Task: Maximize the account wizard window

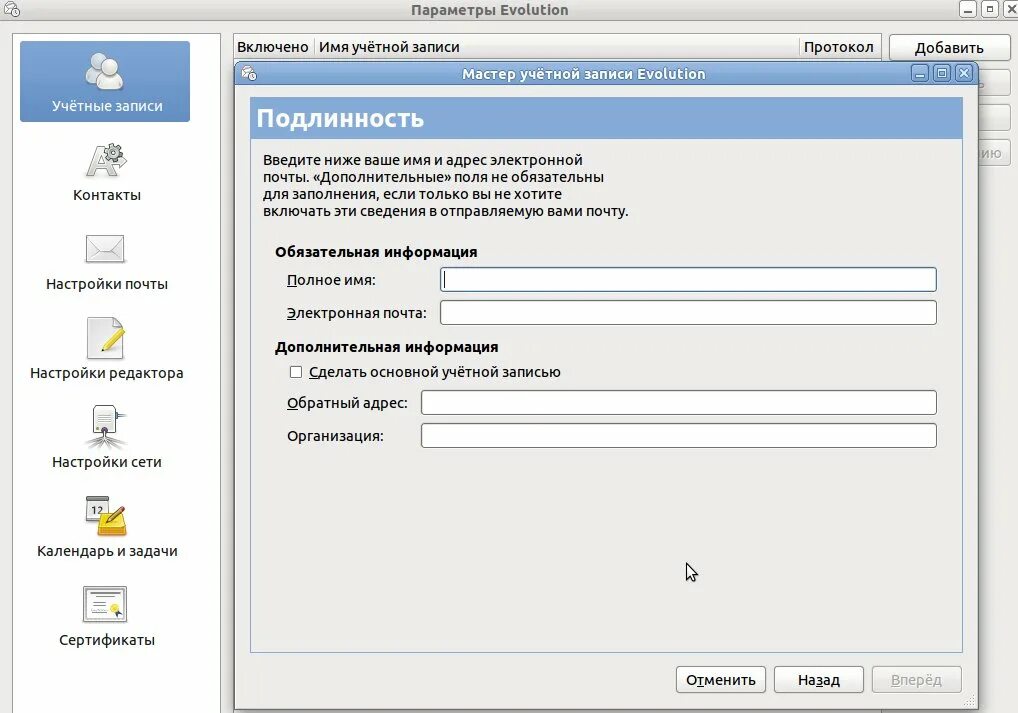Action: (942, 73)
